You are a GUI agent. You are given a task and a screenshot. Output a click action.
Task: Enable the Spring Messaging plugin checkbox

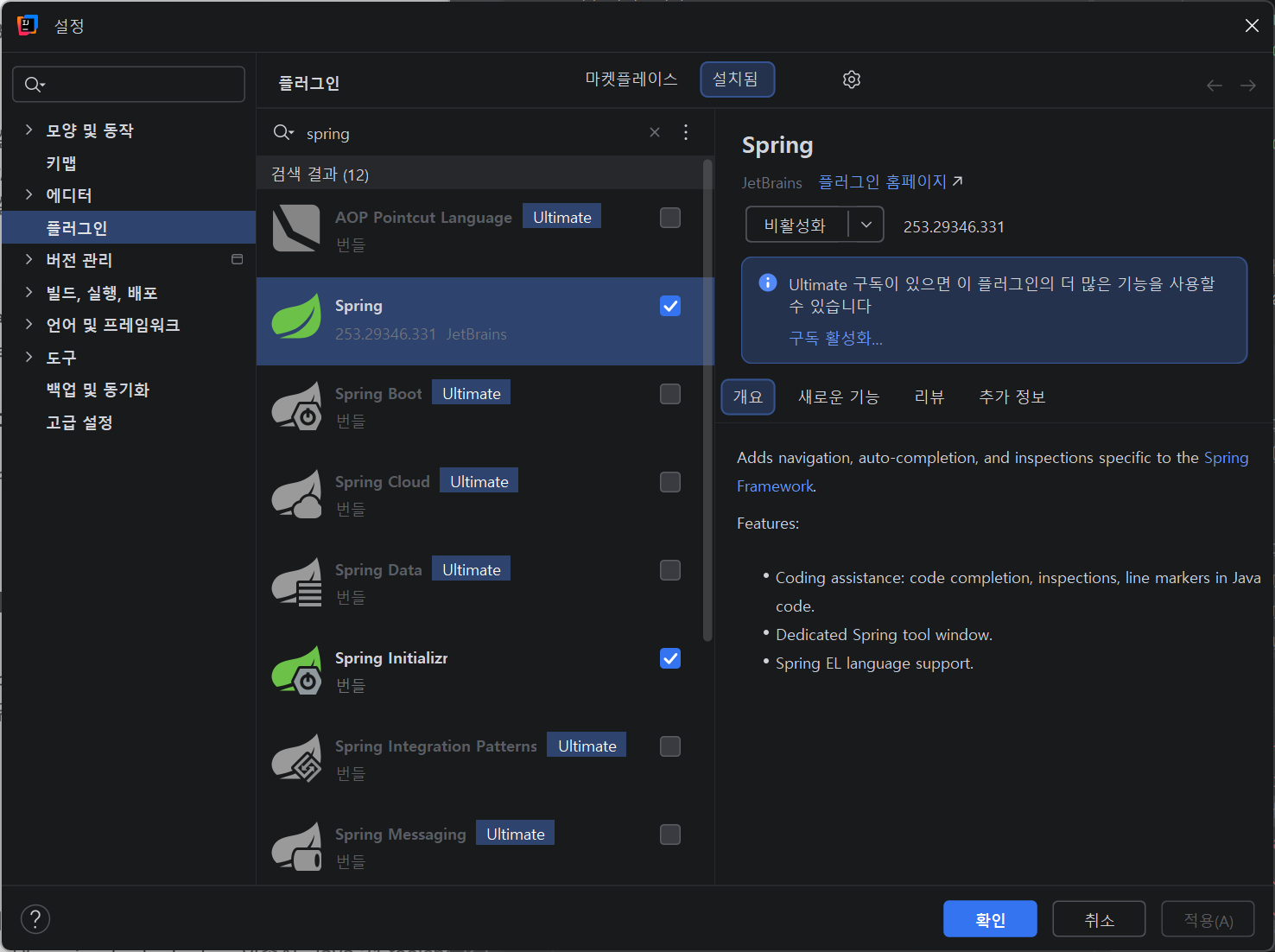[x=670, y=835]
